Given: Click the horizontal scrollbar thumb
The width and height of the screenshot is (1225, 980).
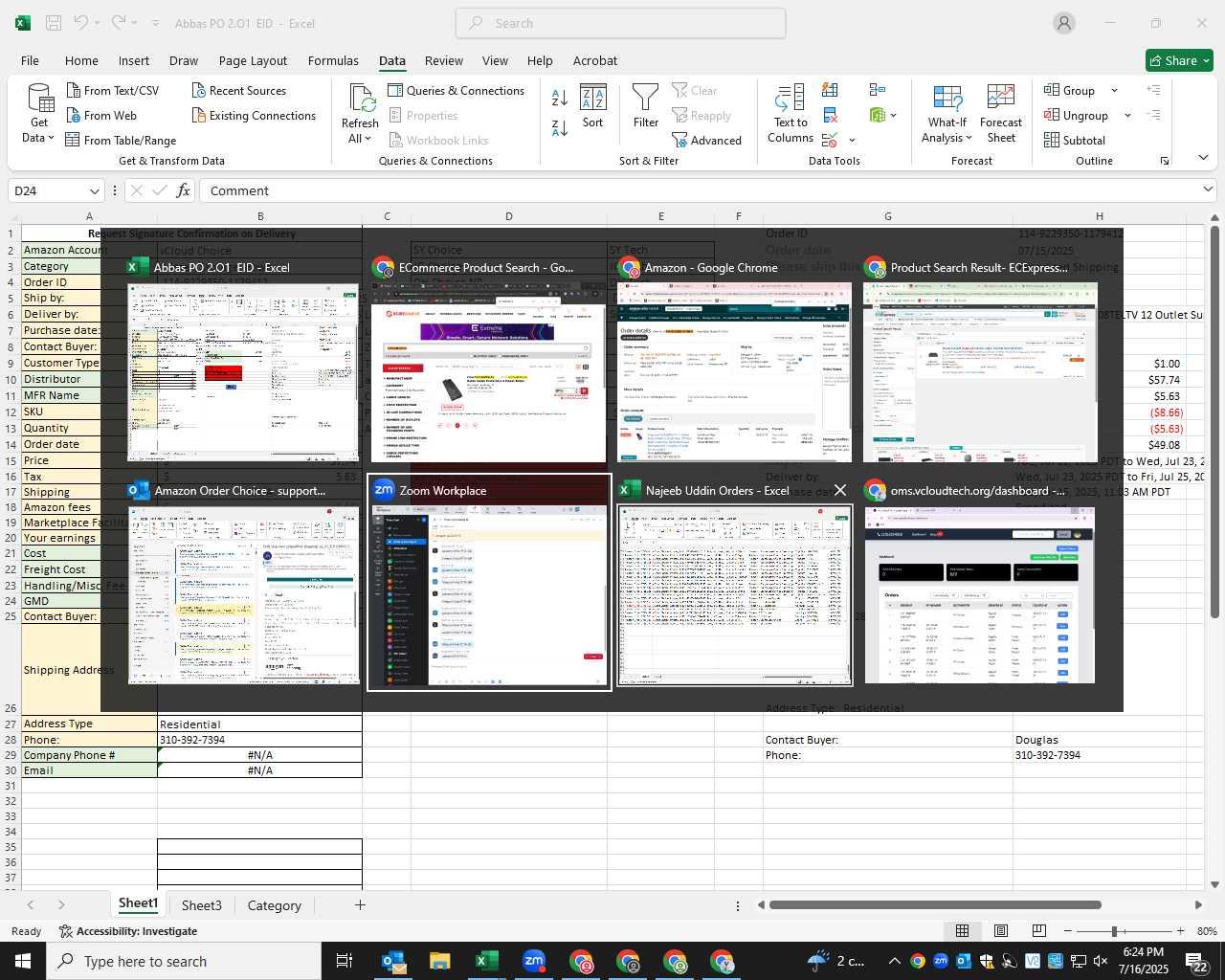Looking at the screenshot, I should (935, 904).
